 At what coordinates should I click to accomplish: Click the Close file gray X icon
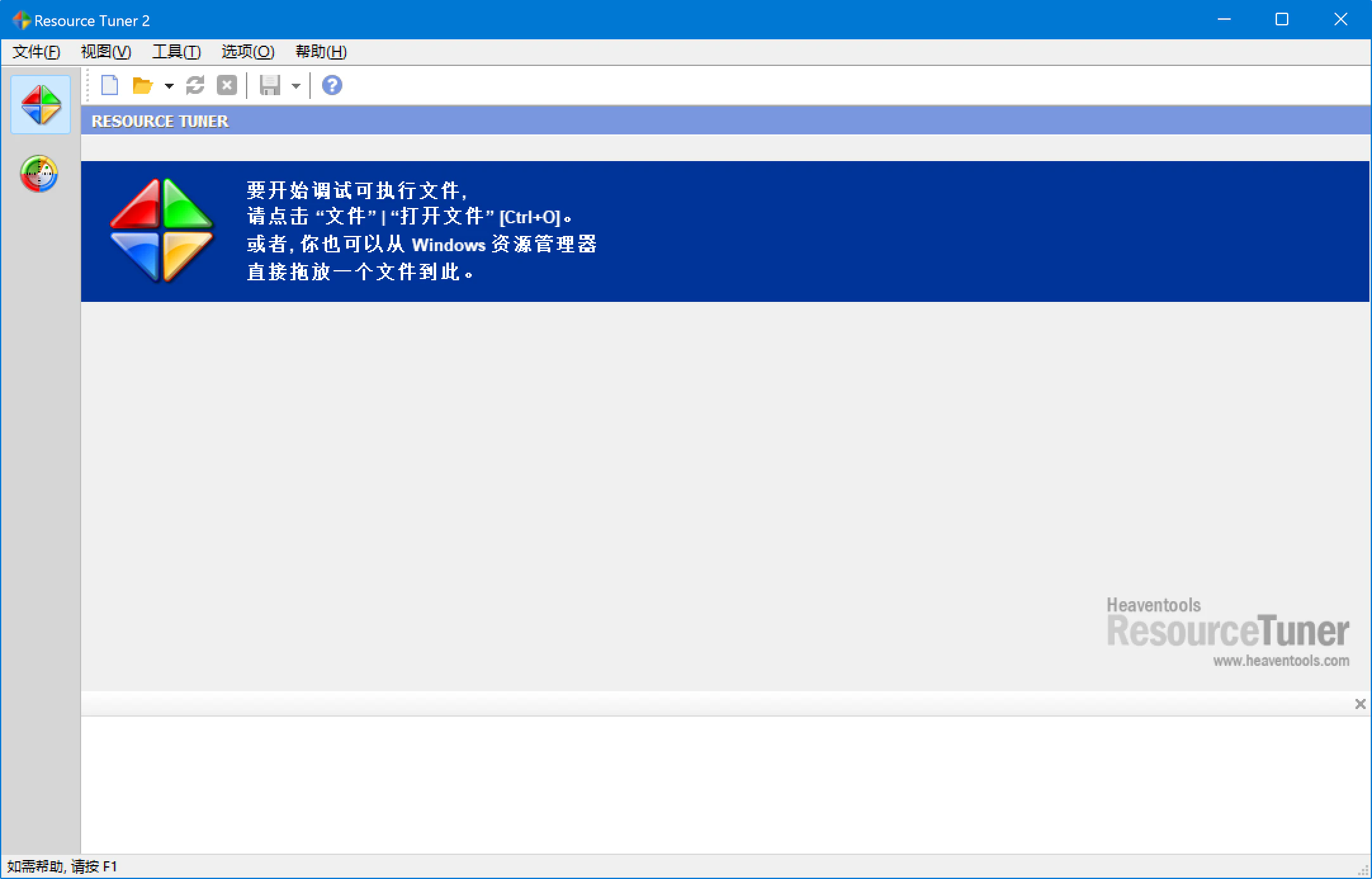tap(227, 85)
